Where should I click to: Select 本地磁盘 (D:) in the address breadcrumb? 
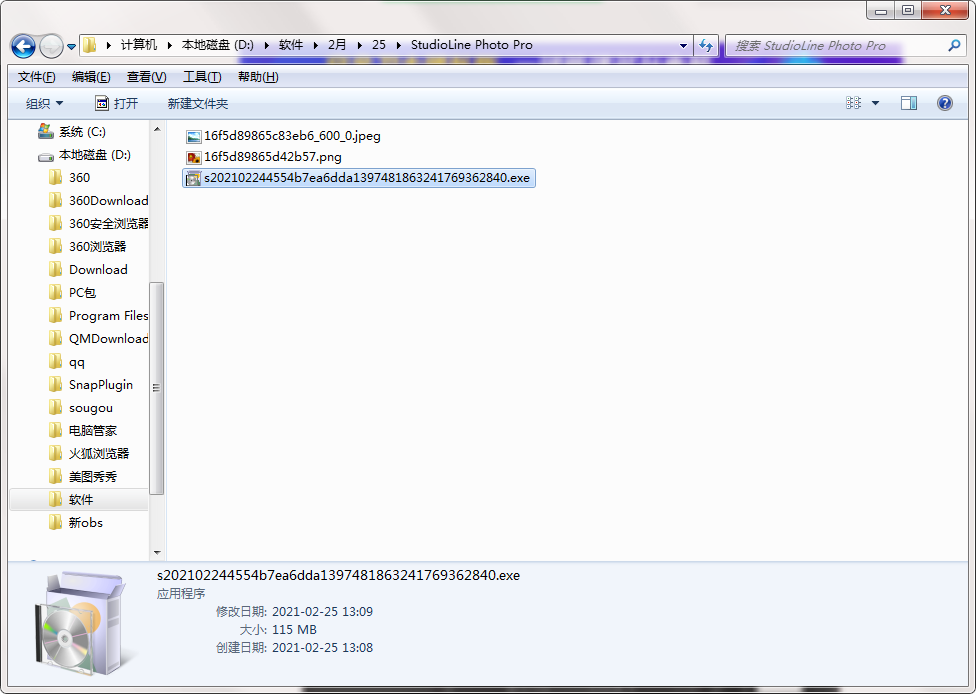(x=217, y=45)
